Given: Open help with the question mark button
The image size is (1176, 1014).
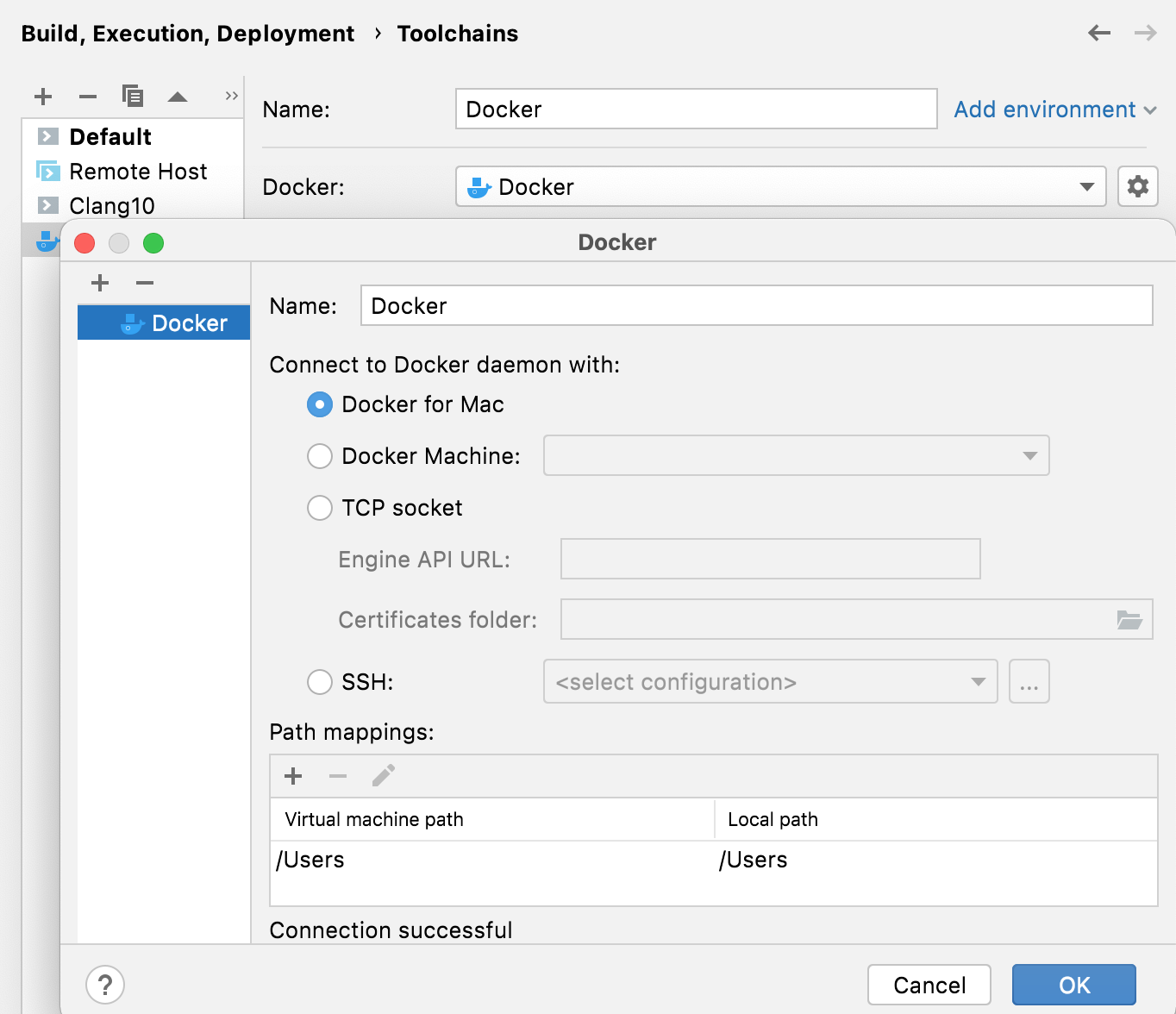Looking at the screenshot, I should 104,984.
